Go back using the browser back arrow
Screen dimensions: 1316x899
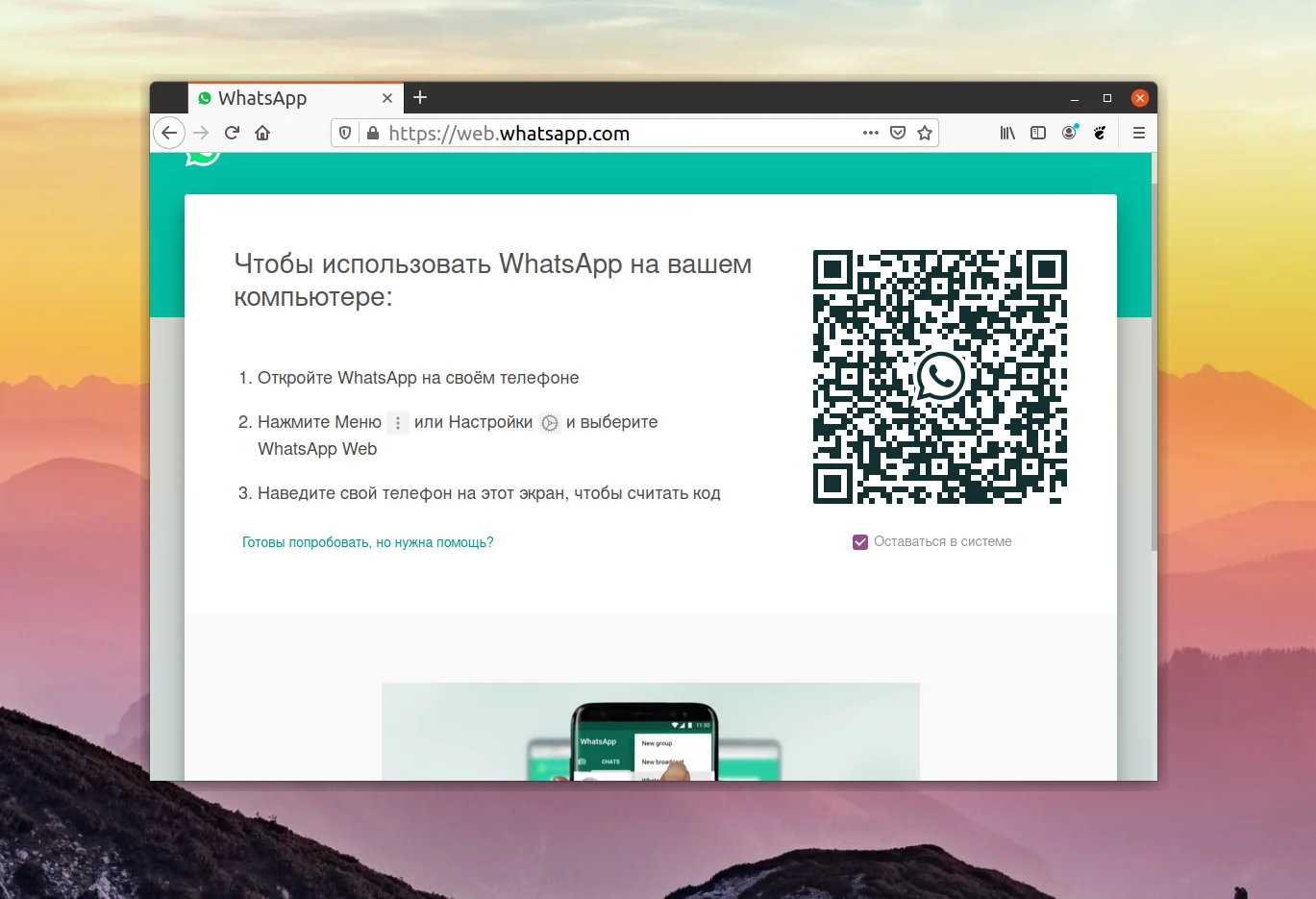[x=169, y=133]
